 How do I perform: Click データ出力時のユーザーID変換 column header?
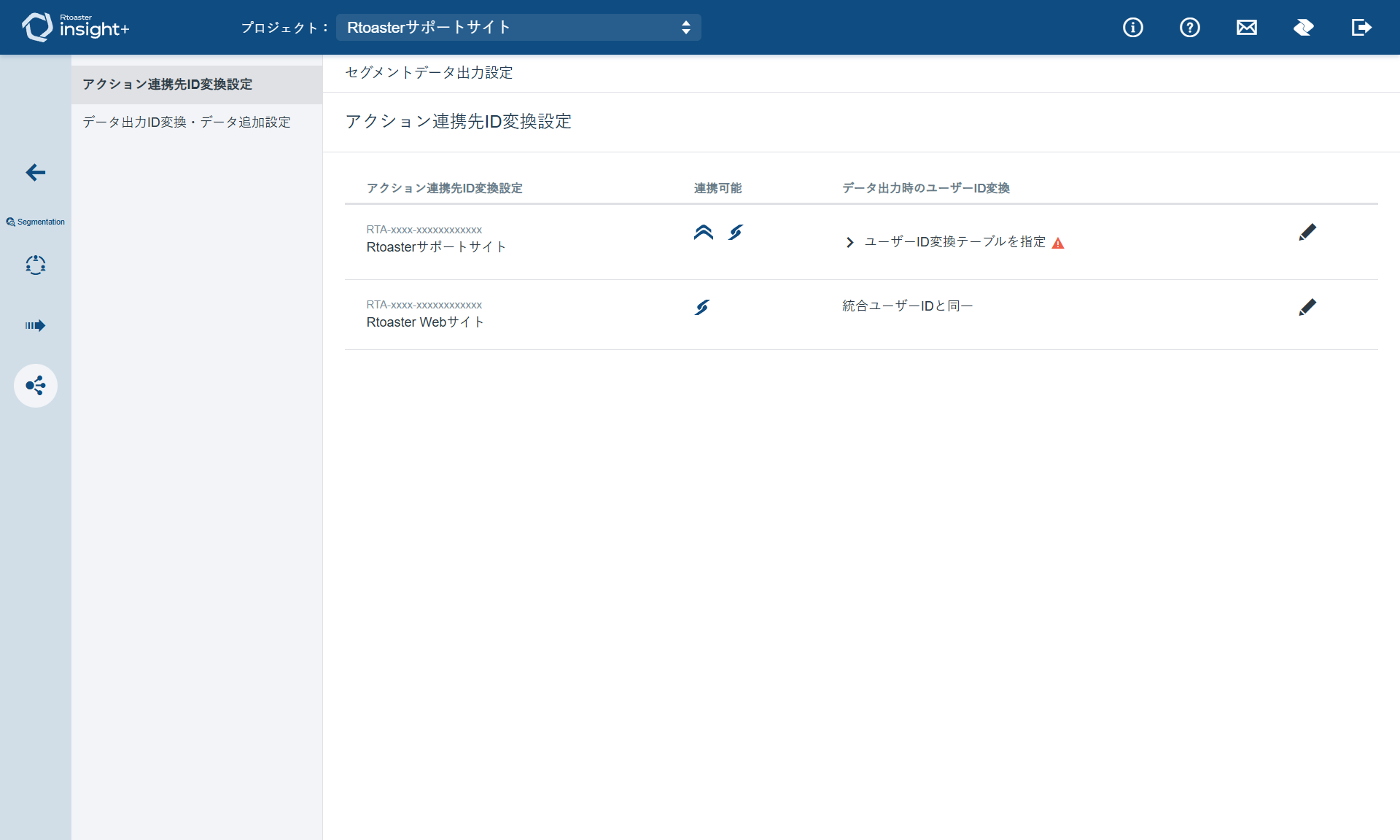[x=926, y=188]
